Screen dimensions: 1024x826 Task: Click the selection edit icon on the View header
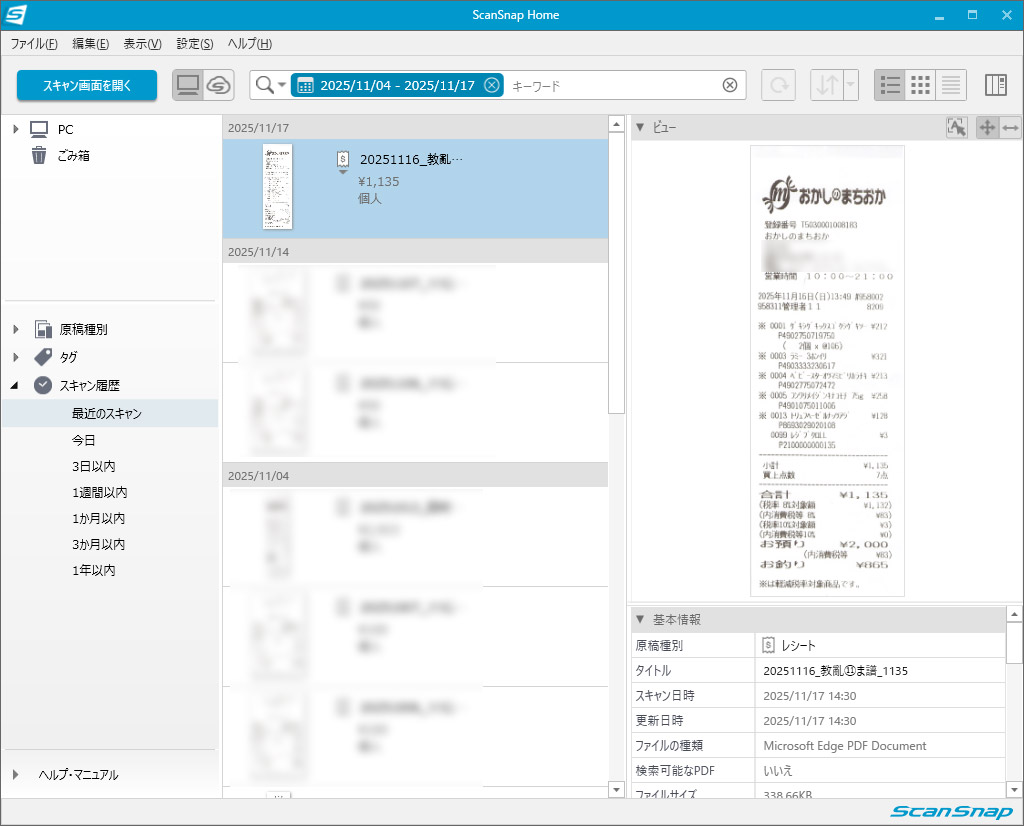pyautogui.click(x=956, y=127)
